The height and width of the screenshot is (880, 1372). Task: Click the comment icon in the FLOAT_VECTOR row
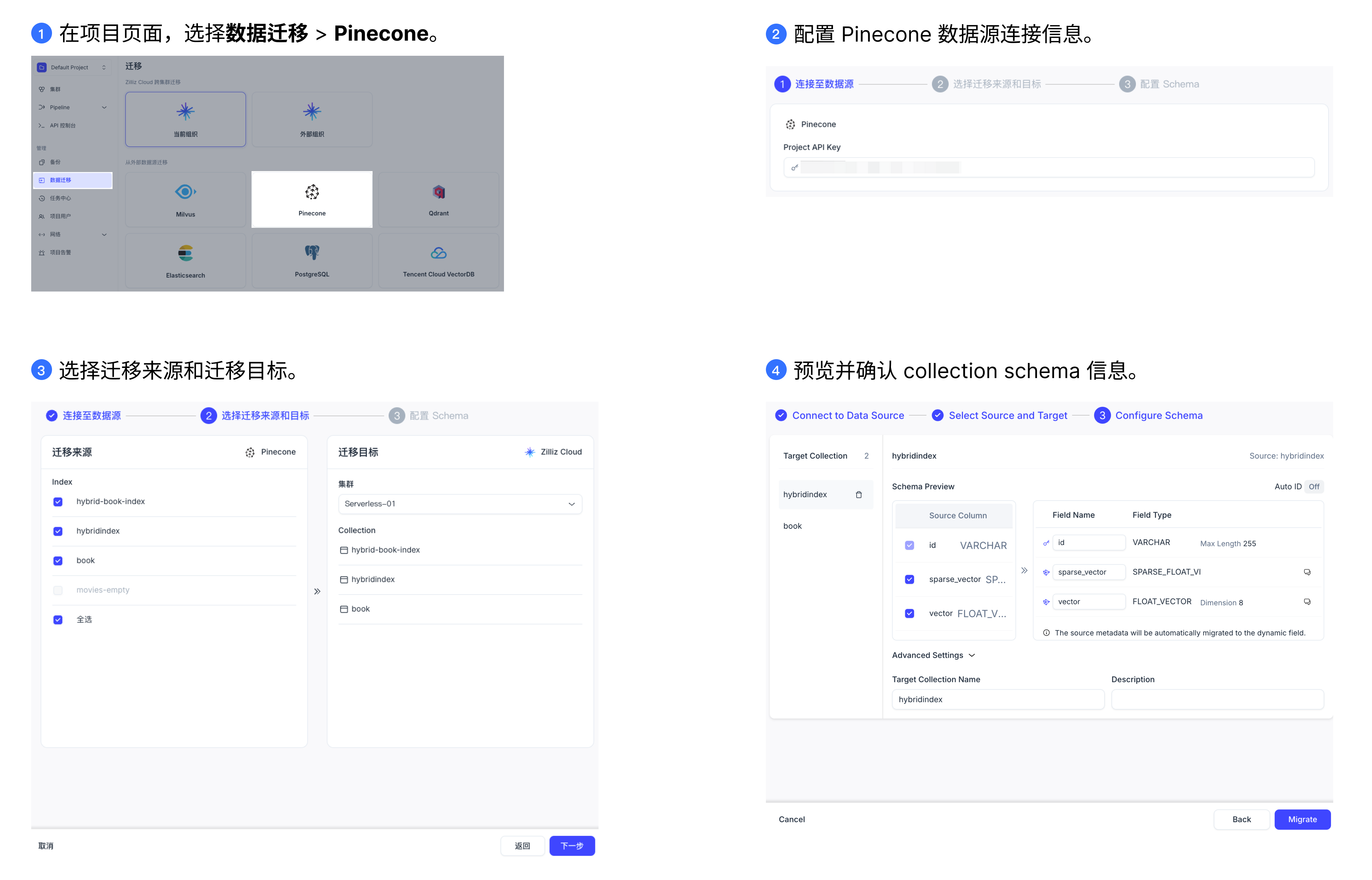tap(1307, 602)
